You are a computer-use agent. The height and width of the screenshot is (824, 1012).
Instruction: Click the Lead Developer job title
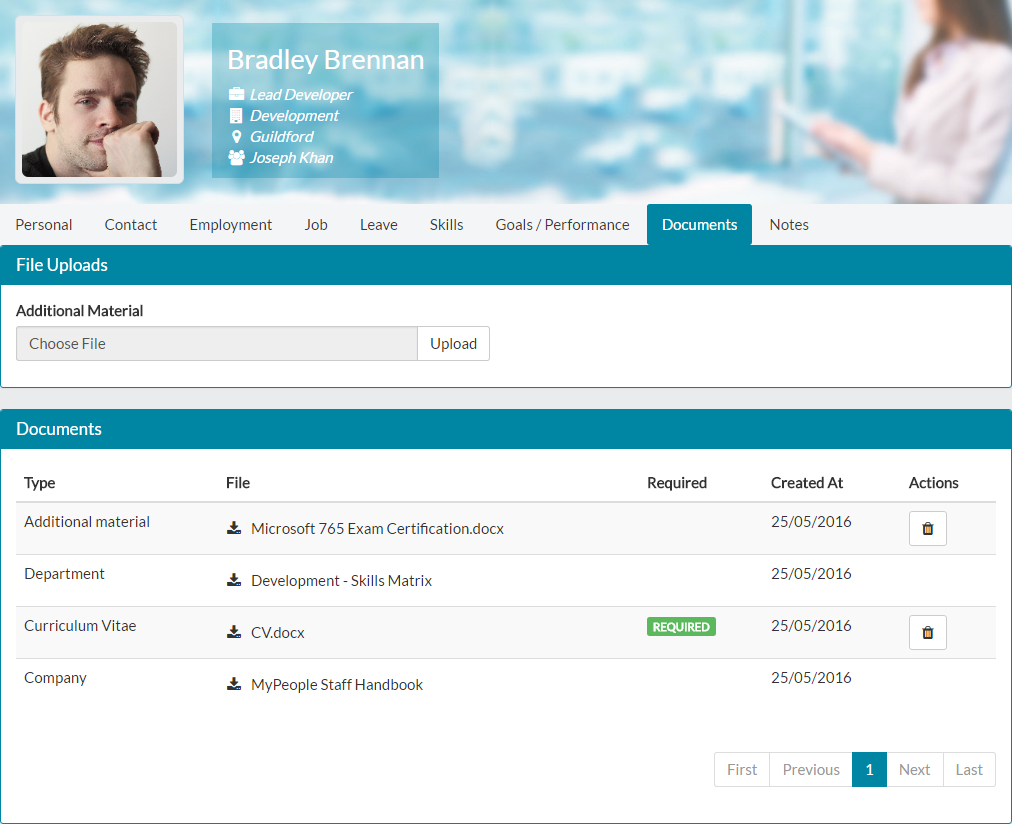click(301, 95)
